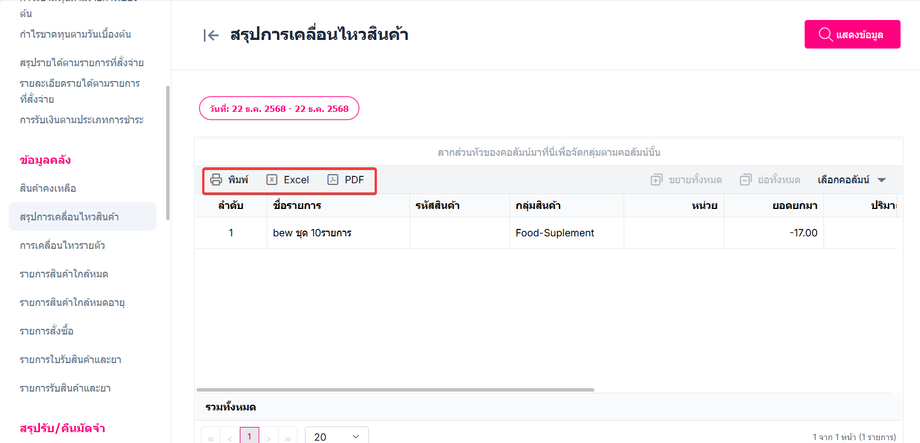
Task: Click the พิมพ์ print button label
Action: click(238, 180)
